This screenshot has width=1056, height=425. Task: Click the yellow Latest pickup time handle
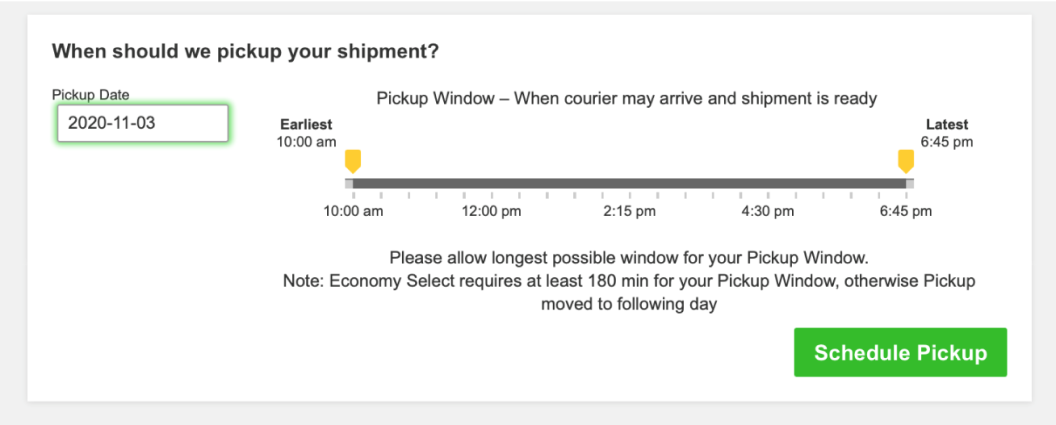(x=906, y=161)
